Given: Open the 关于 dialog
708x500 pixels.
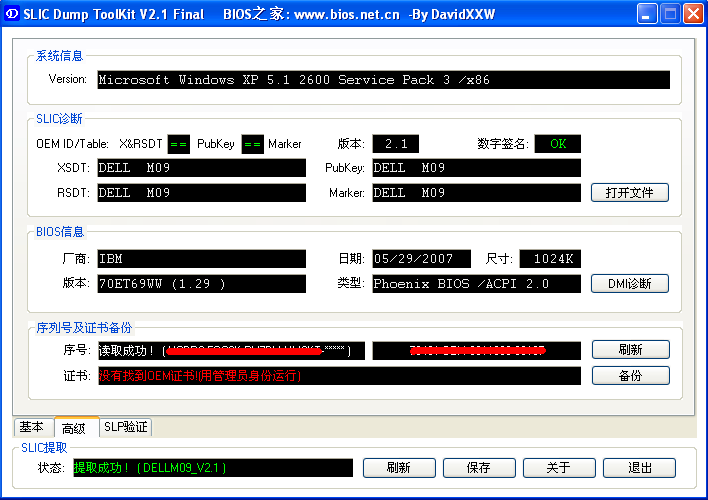Looking at the screenshot, I should (559, 468).
